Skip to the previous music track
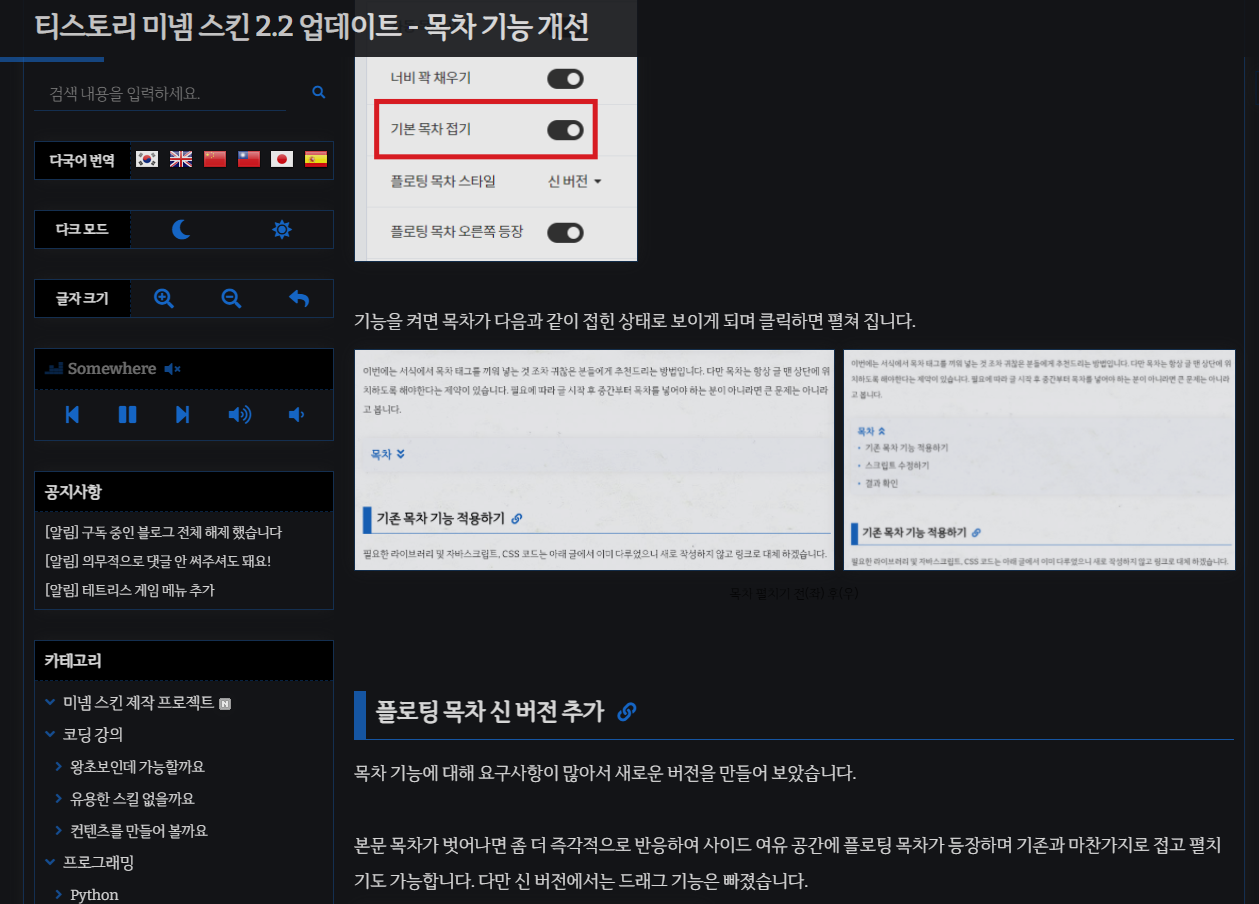 click(72, 414)
